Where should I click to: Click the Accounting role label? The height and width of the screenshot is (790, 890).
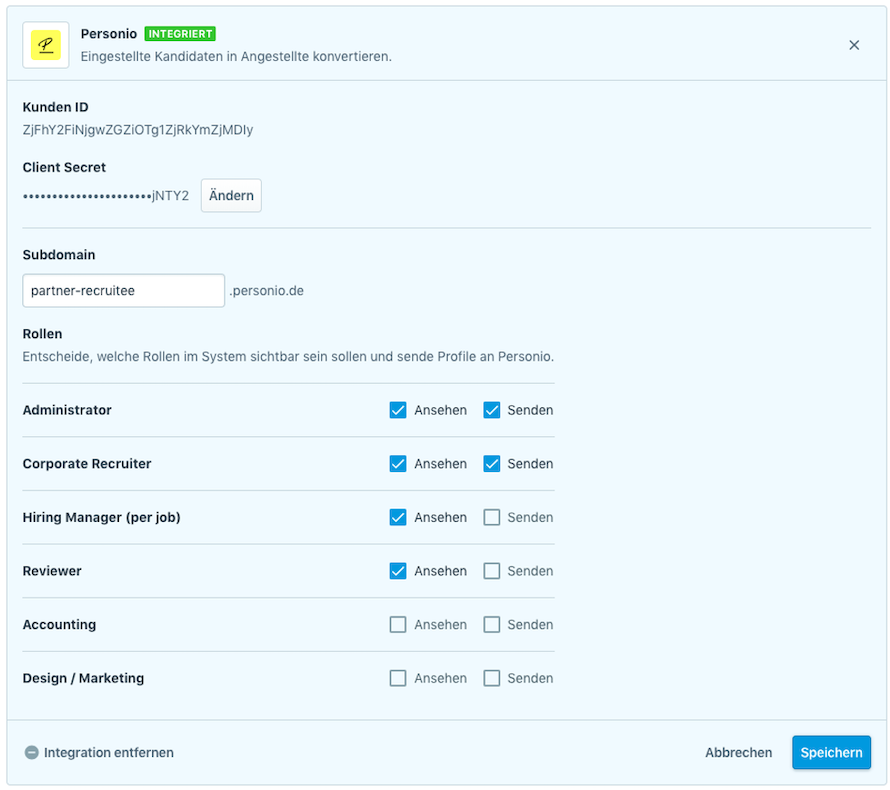(60, 624)
